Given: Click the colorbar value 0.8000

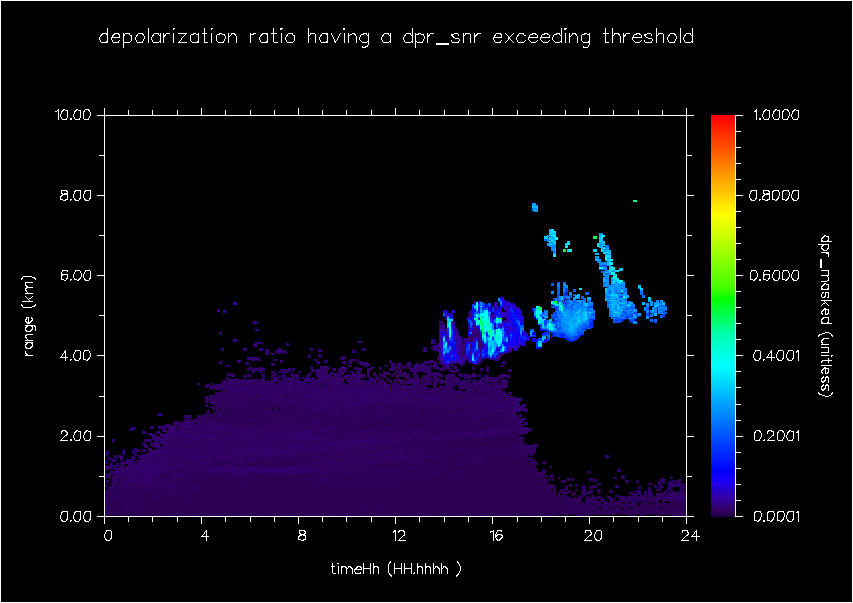Looking at the screenshot, I should click(774, 195).
